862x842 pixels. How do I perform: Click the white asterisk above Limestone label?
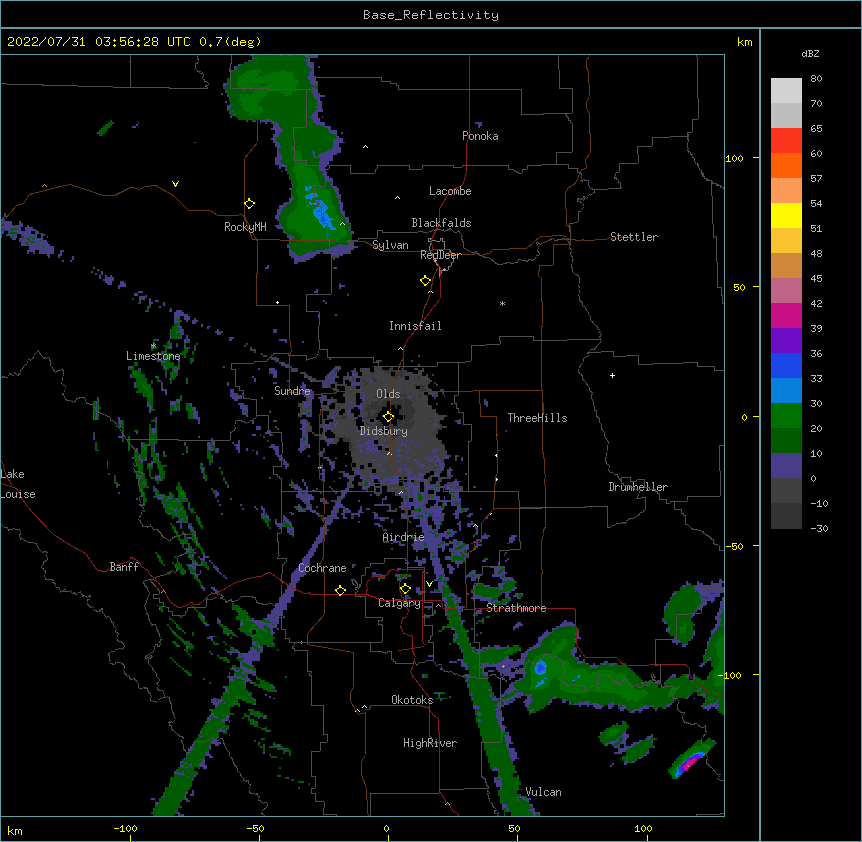click(153, 346)
